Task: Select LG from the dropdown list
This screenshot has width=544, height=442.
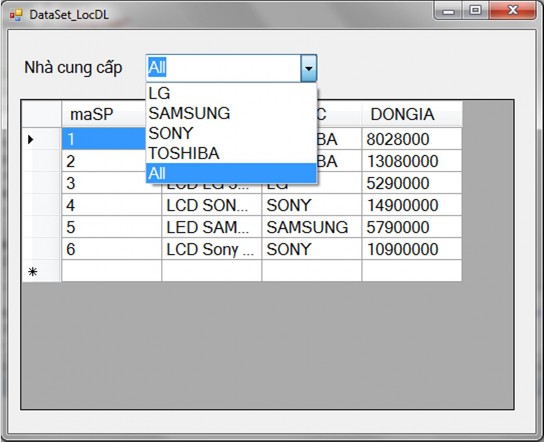Action: 231,93
